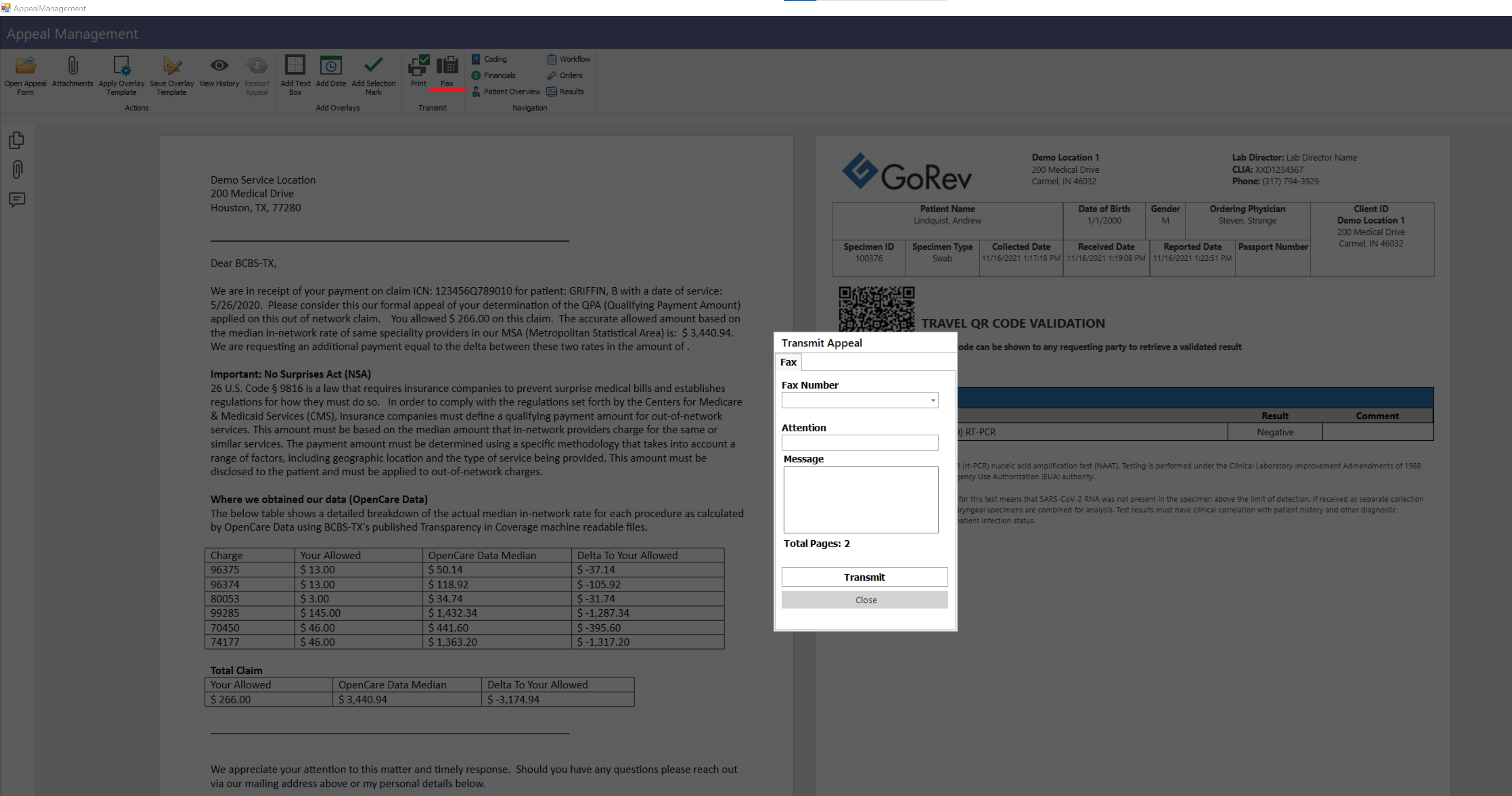1512x796 pixels.
Task: Click the "Delta To Your Allowed" charge table header
Action: tap(627, 555)
